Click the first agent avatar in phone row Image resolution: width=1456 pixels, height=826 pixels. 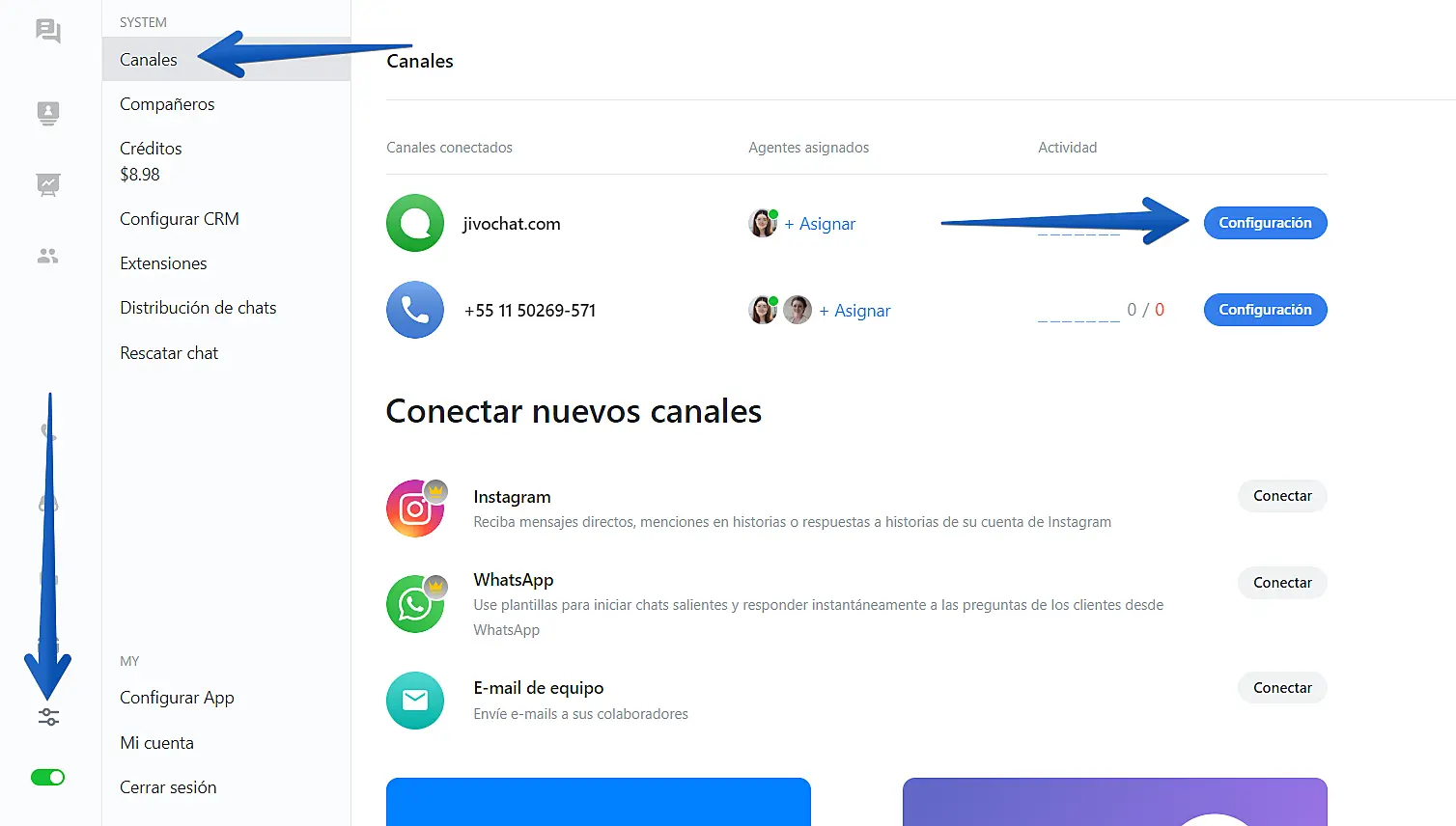tap(763, 310)
